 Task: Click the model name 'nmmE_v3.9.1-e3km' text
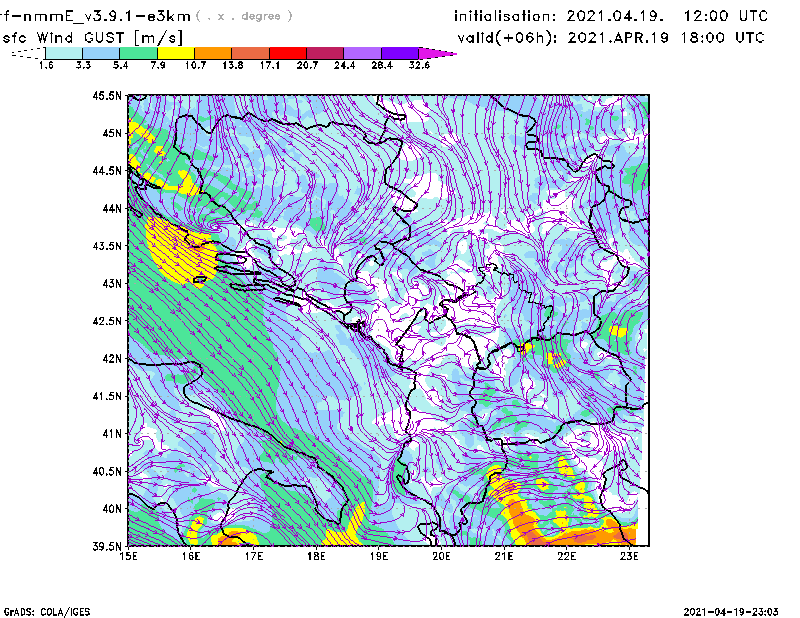pos(106,16)
